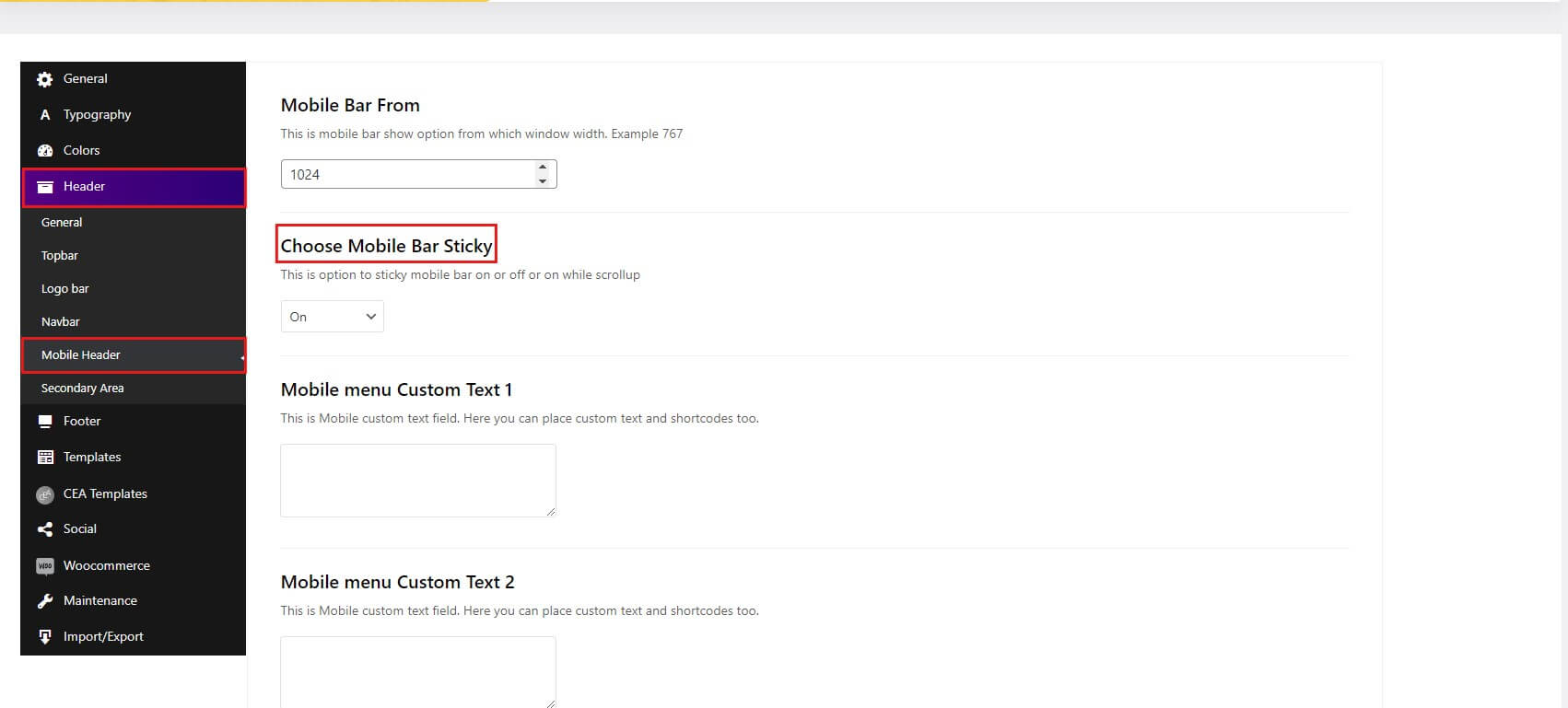Screen dimensions: 1568x708
Task: Click in Mobile menu Custom Text 1 textarea
Action: pos(417,480)
